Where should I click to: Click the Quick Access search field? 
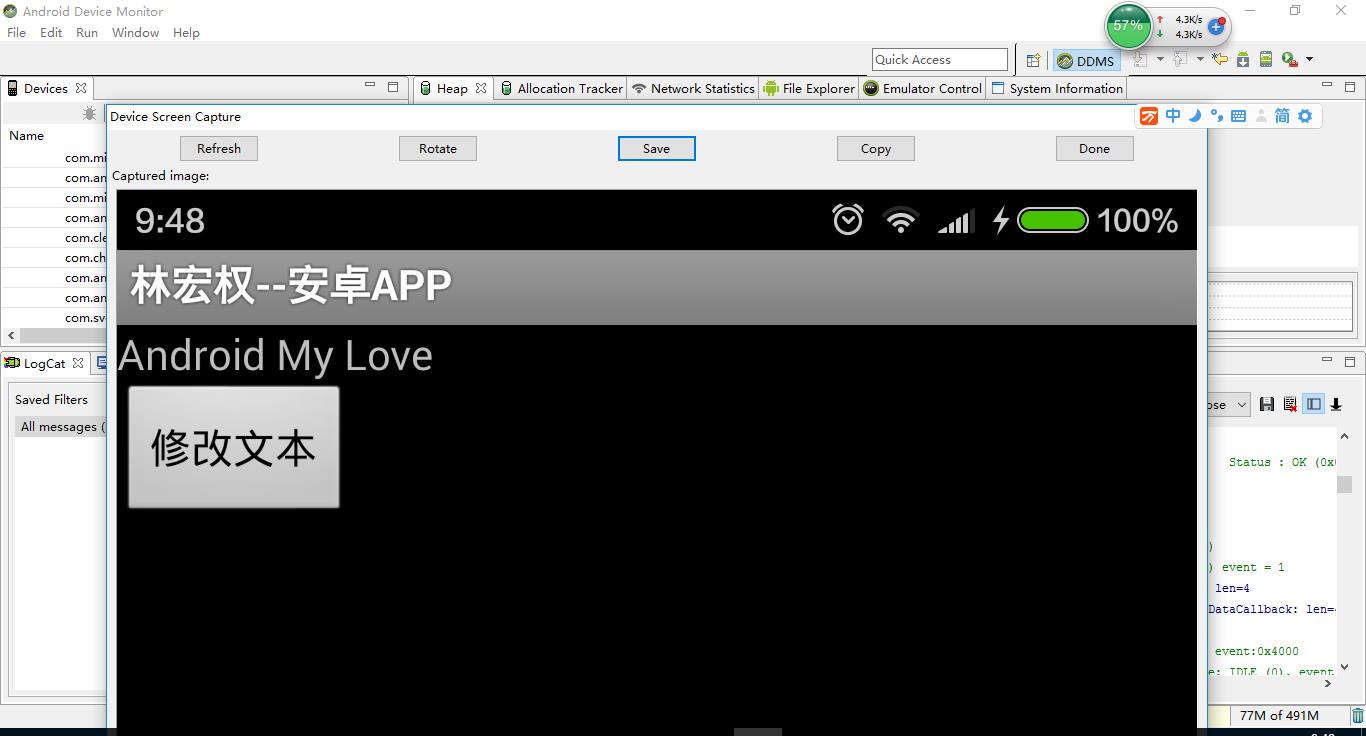click(940, 60)
